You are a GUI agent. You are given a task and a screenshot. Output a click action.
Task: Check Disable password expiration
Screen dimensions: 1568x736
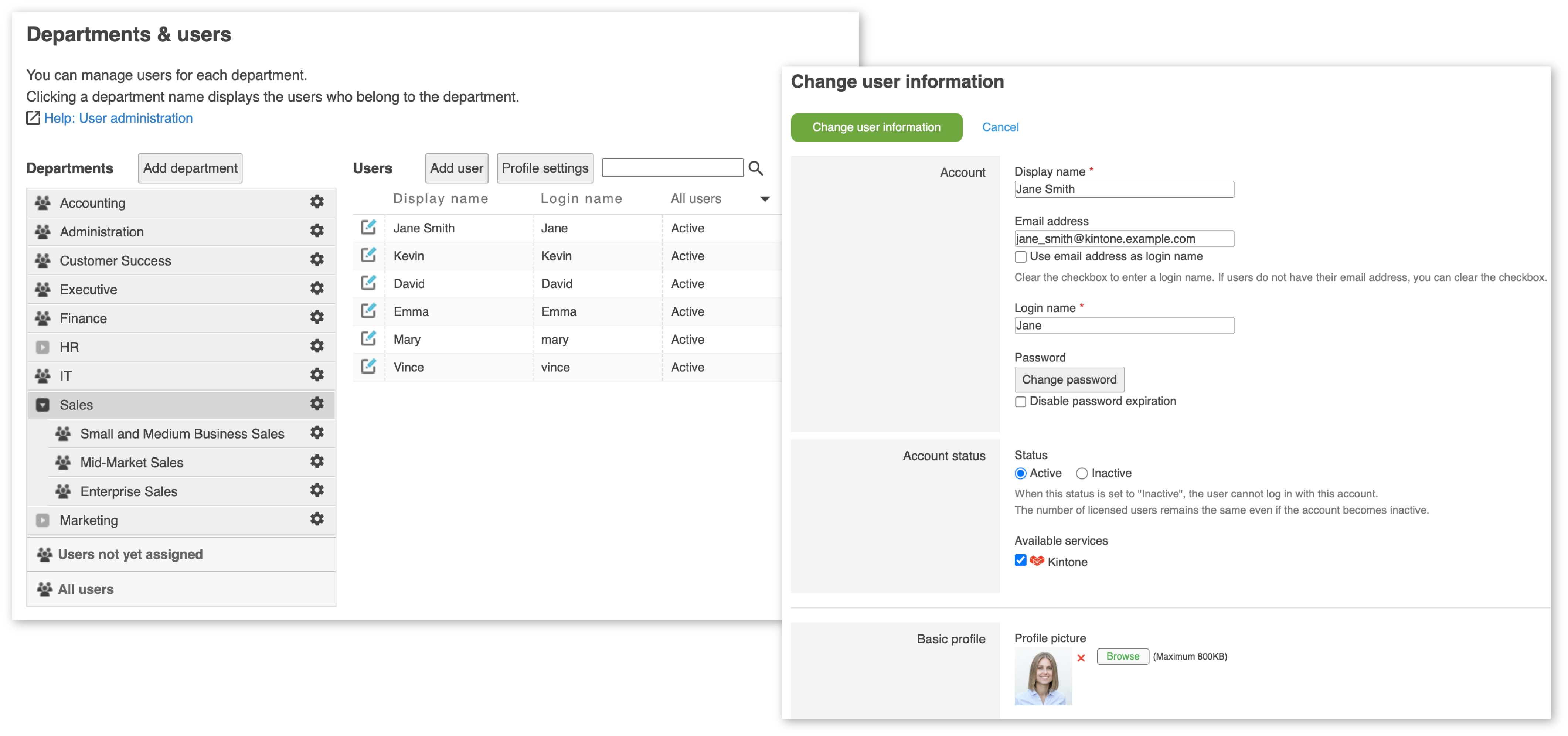tap(1020, 401)
